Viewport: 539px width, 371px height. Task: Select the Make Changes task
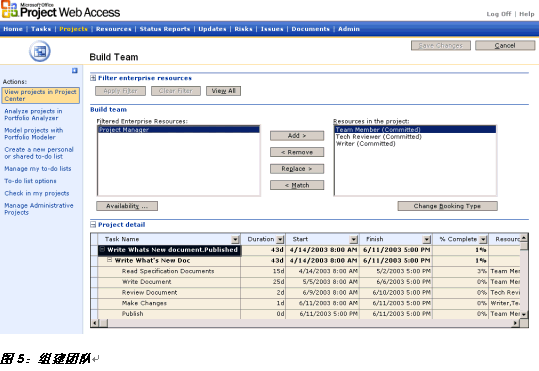click(144, 303)
